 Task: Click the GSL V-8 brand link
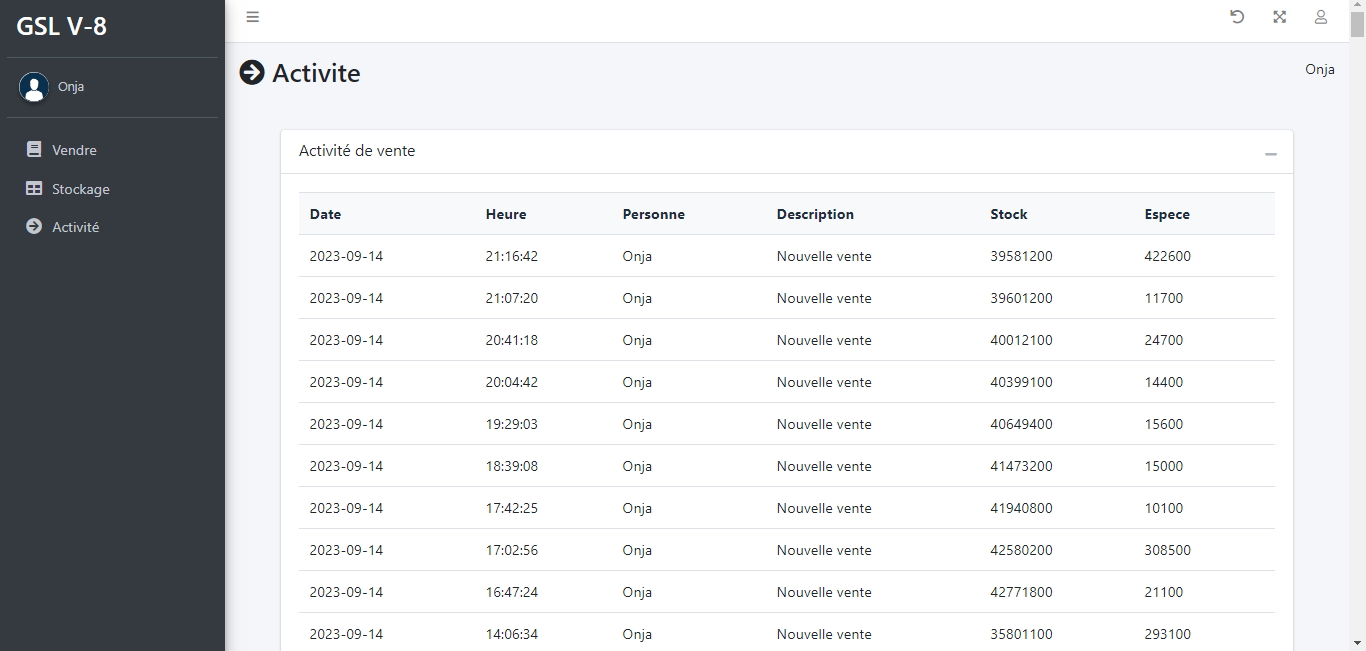[62, 27]
